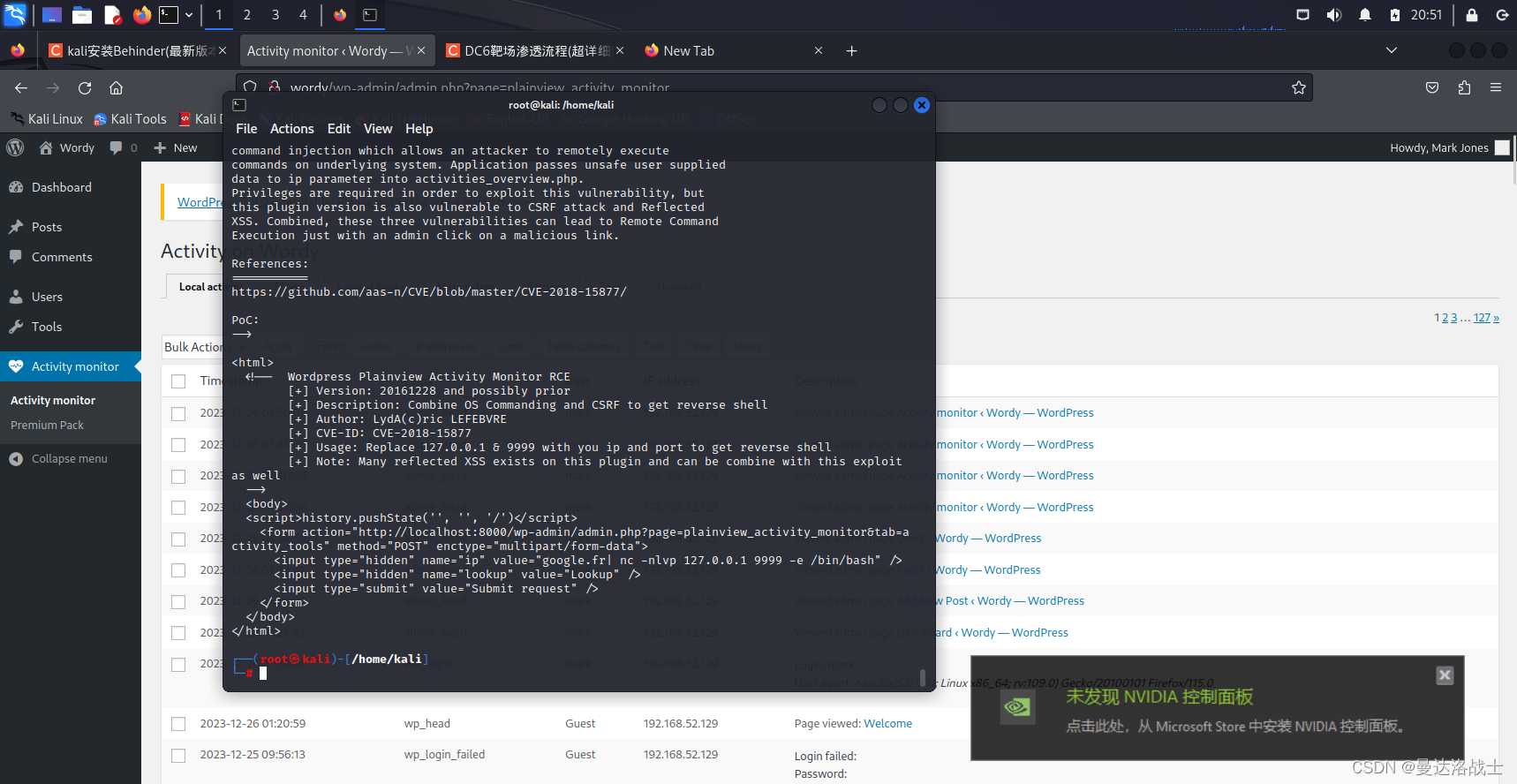Click the NVIDIA logo in the notification
The height and width of the screenshot is (784, 1517).
click(x=1017, y=707)
